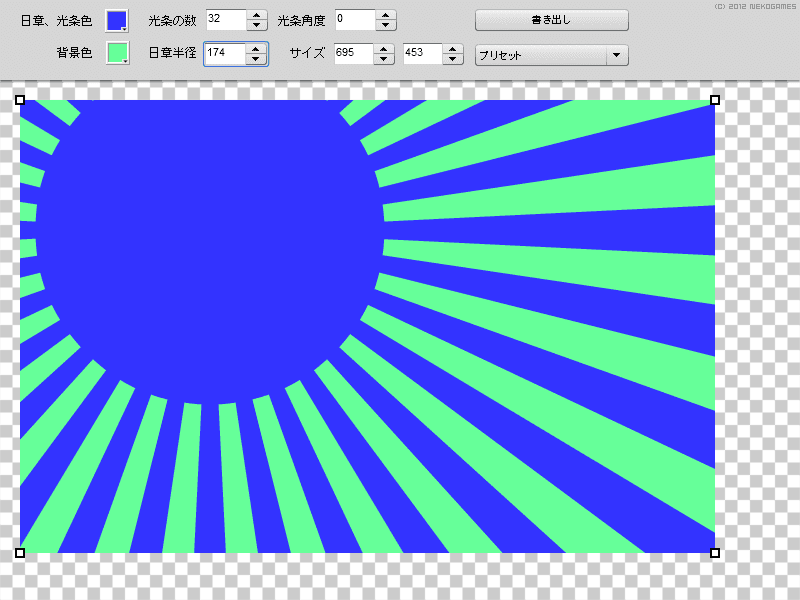Decrease the 光条の数 value with down arrow
This screenshot has height=600, width=800.
(257, 26)
